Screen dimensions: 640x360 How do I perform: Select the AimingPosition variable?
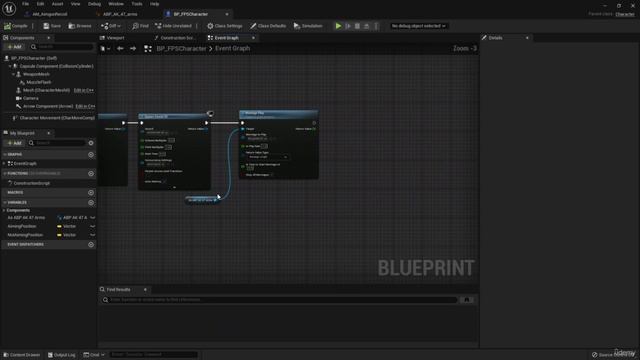pyautogui.click(x=22, y=226)
